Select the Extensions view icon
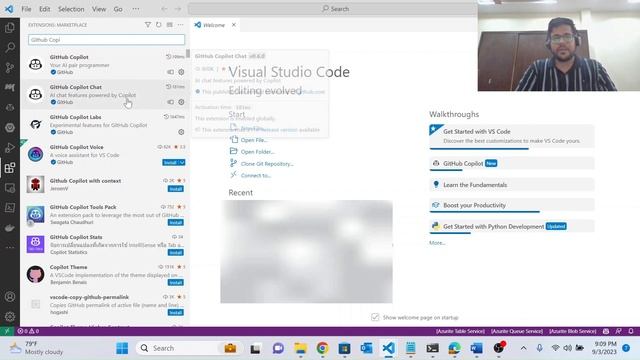 (x=10, y=168)
